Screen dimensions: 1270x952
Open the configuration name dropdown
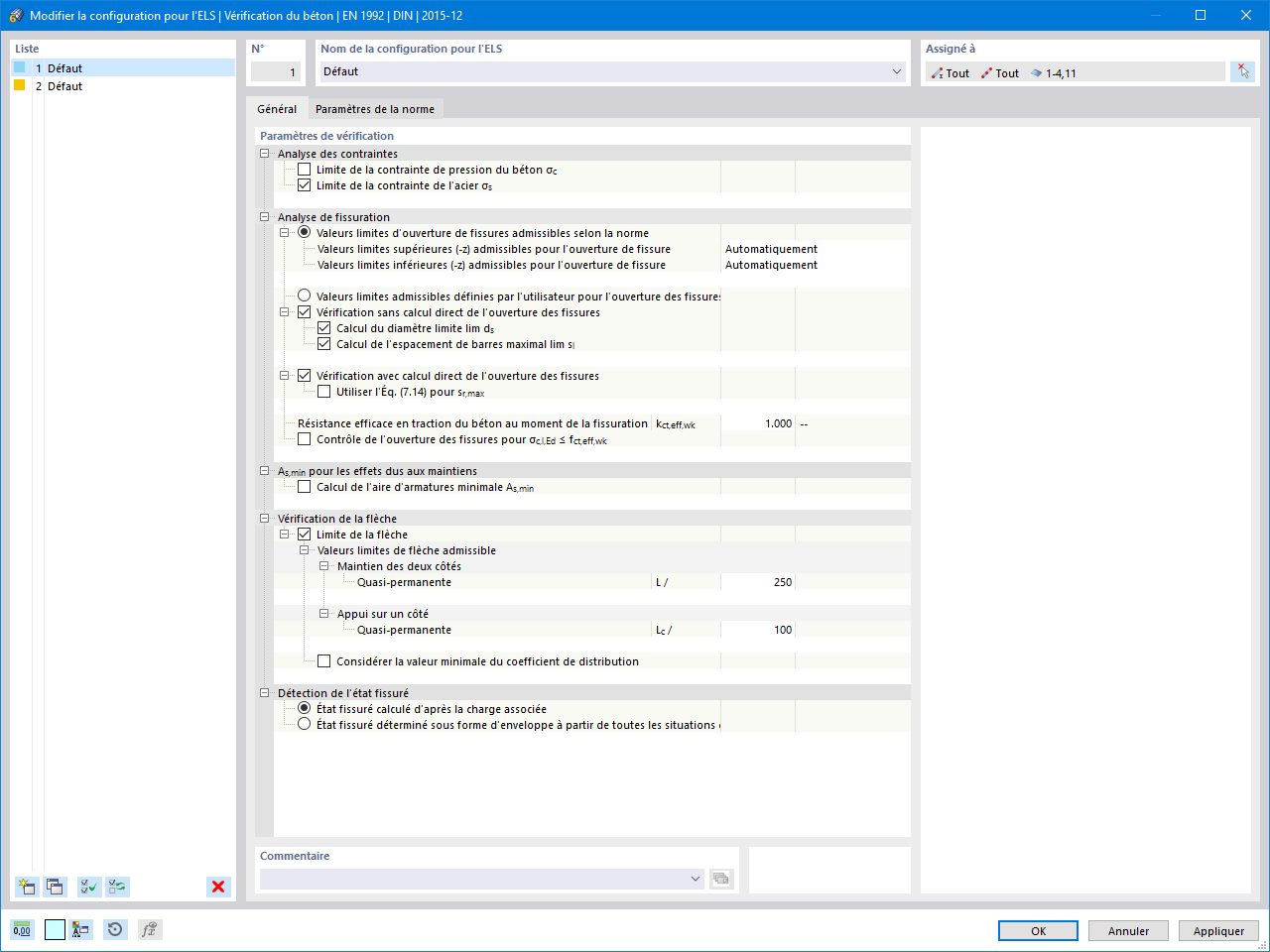coord(896,71)
